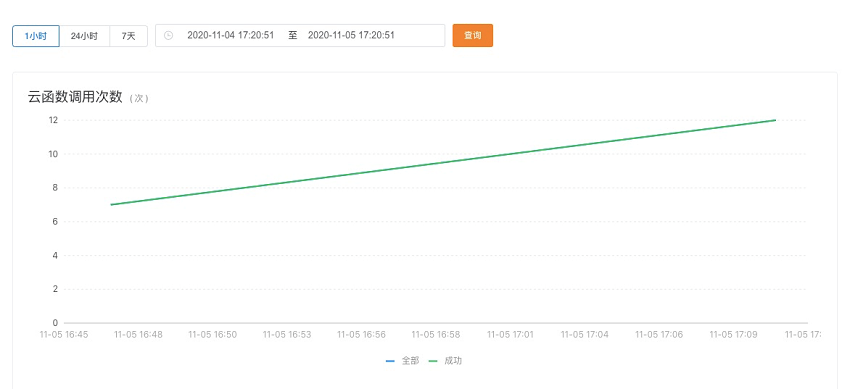Toggle the green 成功 legend marker
This screenshot has height=389, width=850.
pos(433,361)
